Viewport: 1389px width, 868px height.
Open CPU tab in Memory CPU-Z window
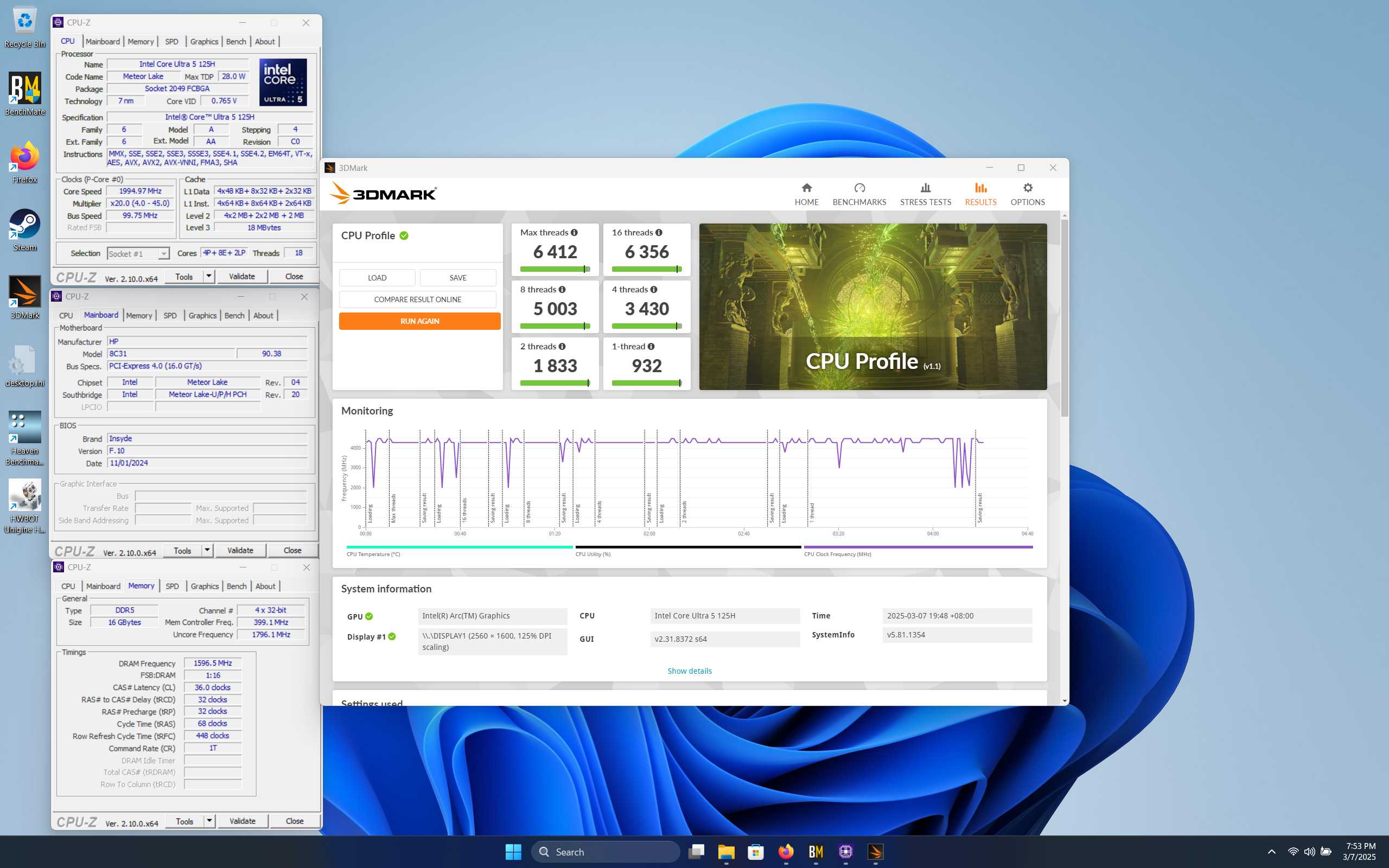coord(68,586)
